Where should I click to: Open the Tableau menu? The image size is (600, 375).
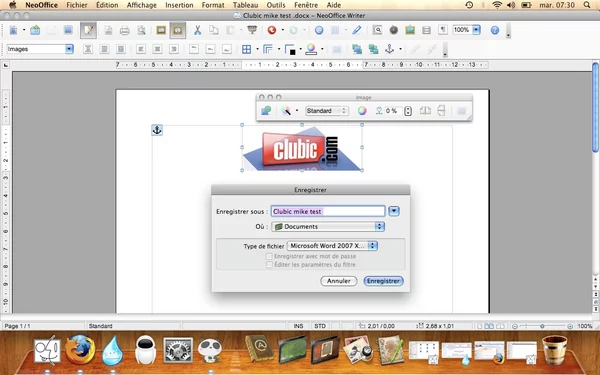[x=245, y=5]
